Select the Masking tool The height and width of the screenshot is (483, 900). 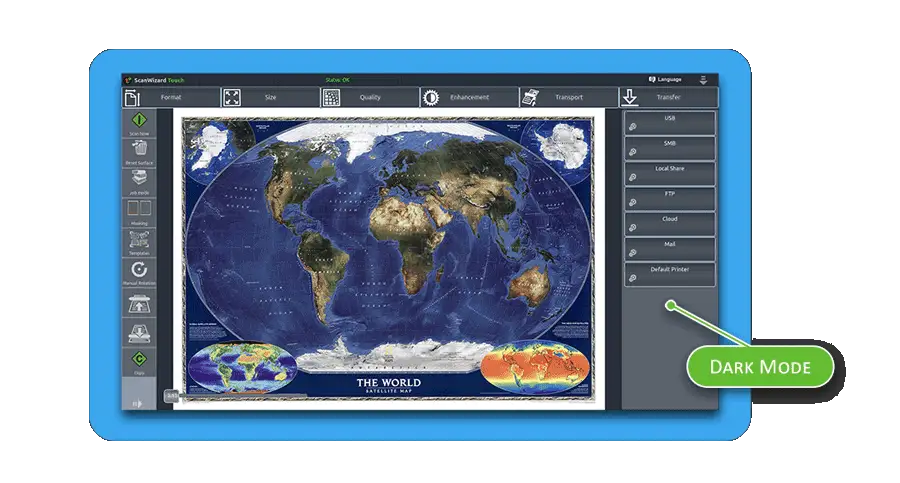[139, 212]
